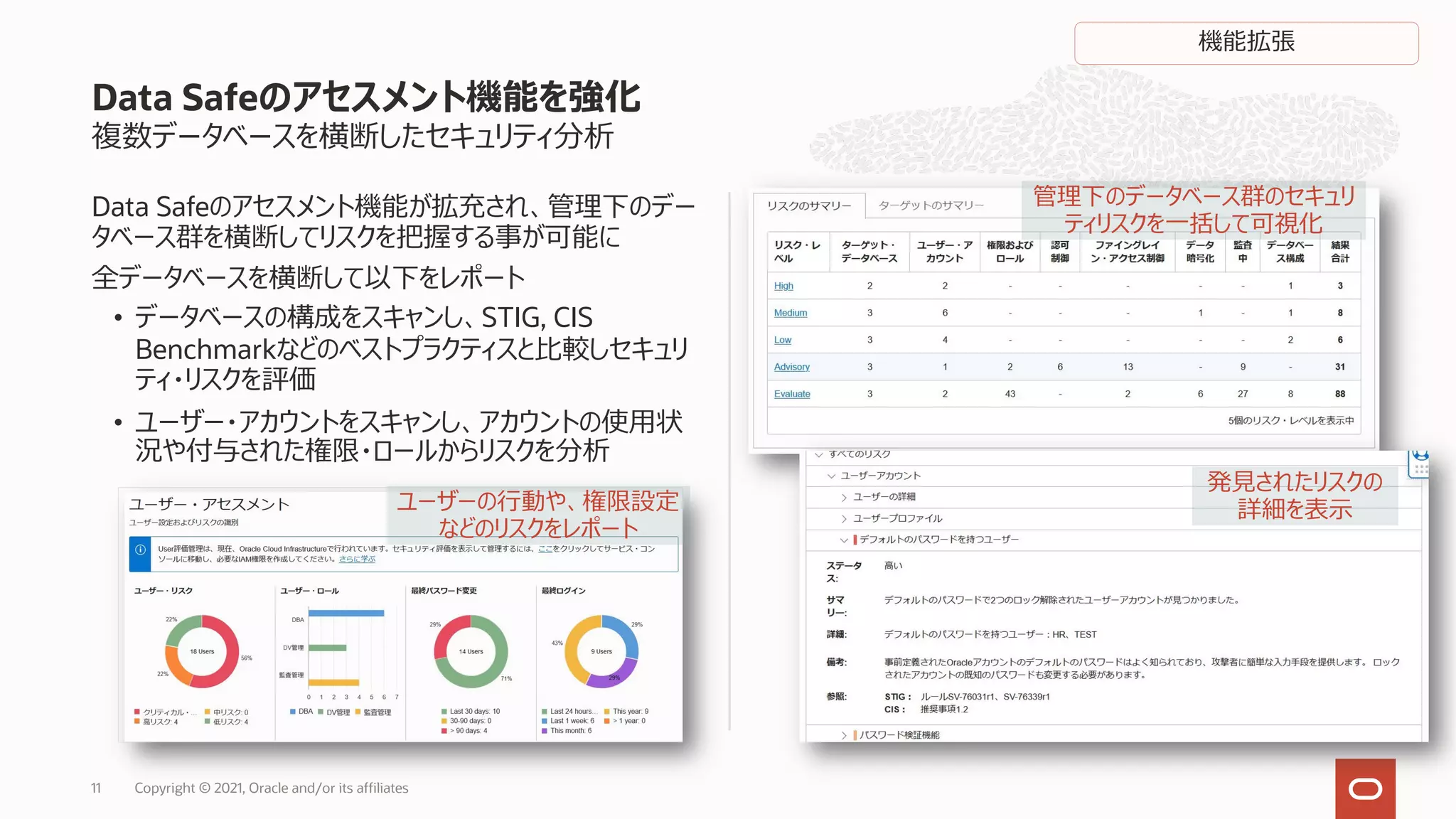The image size is (1456, 819).
Task: Click the 高リスク: 4 legend entry
Action: tap(156, 722)
